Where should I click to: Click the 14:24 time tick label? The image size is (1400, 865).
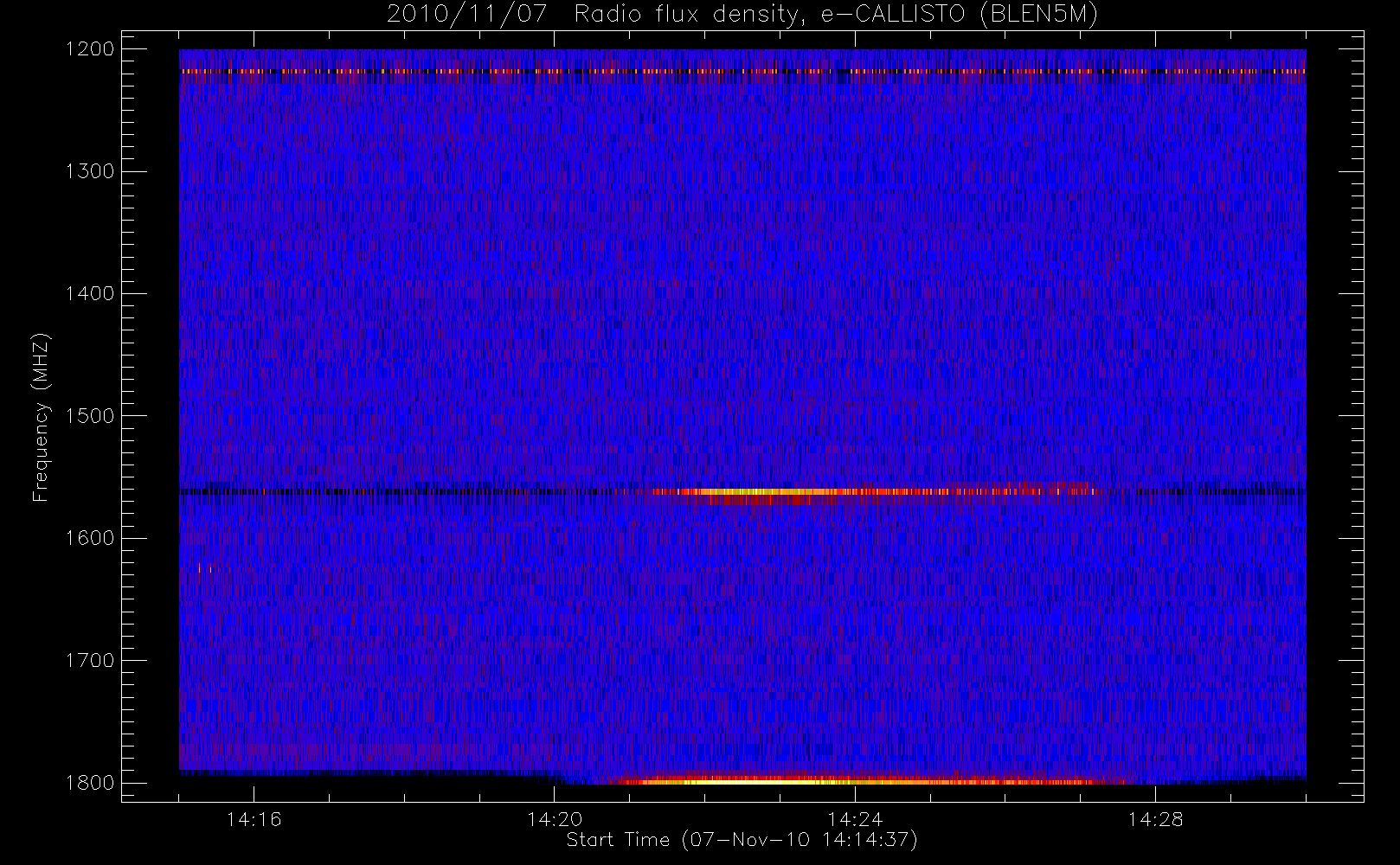855,819
